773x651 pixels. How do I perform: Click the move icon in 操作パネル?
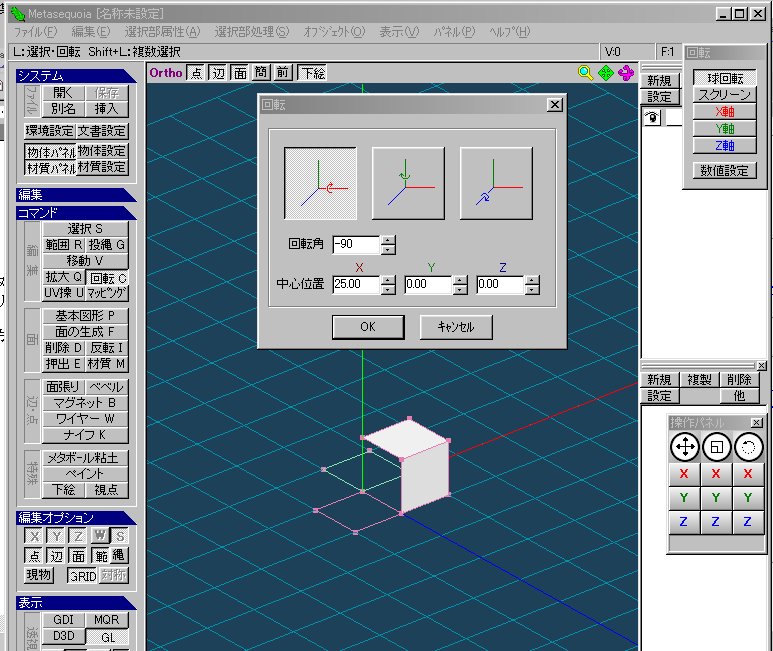pyautogui.click(x=684, y=447)
